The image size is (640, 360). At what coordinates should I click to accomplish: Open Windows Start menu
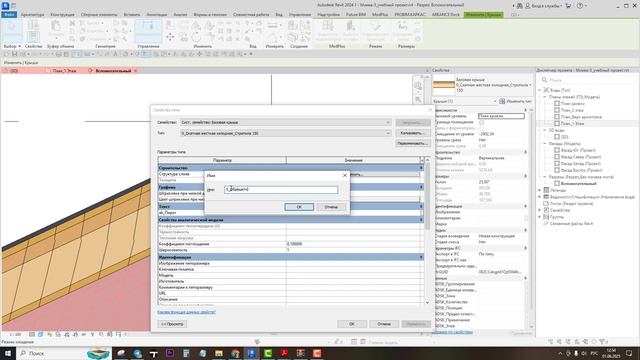pyautogui.click(x=8, y=353)
